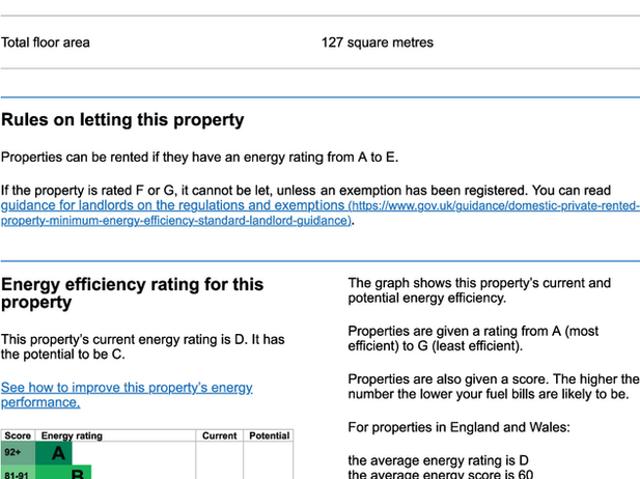640x479 pixels.
Task: Click the 'average energy rating is D' line
Action: pos(438,460)
